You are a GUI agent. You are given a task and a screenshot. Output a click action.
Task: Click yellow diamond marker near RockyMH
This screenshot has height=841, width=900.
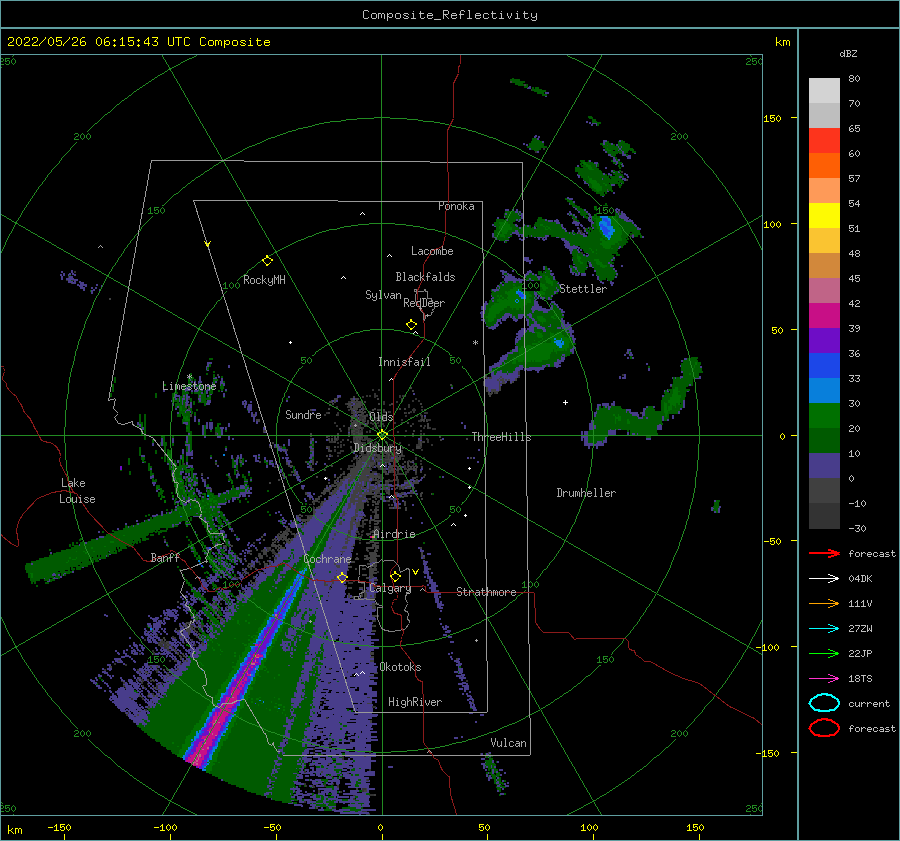click(267, 261)
